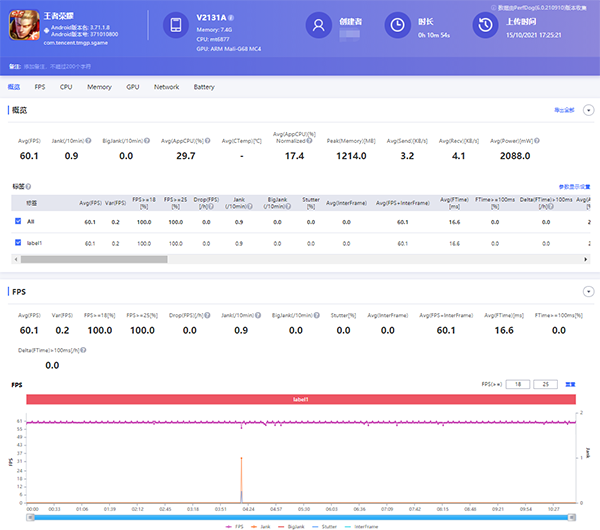Click the duration clock icon
The image size is (600, 530).
tap(397, 26)
